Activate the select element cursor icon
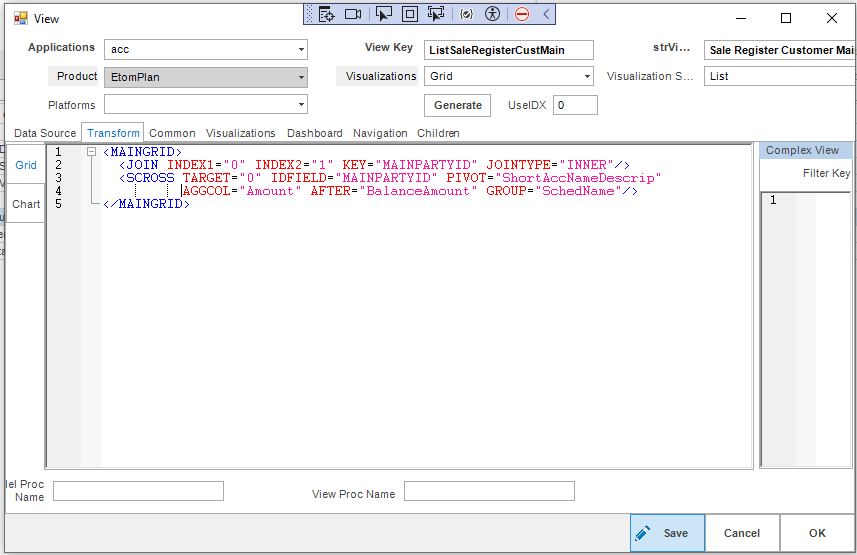Screen dimensions: 857x555 coord(384,14)
